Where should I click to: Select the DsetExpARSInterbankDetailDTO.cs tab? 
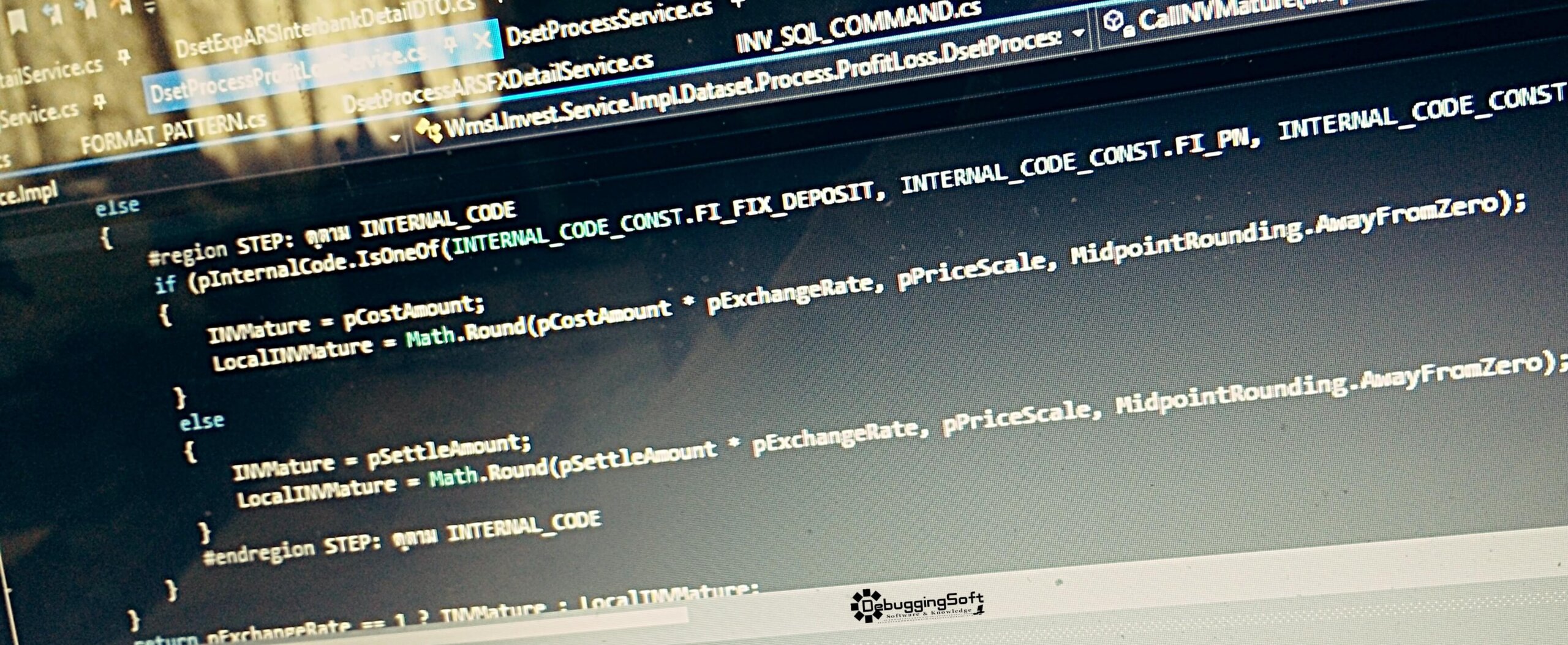click(325, 28)
